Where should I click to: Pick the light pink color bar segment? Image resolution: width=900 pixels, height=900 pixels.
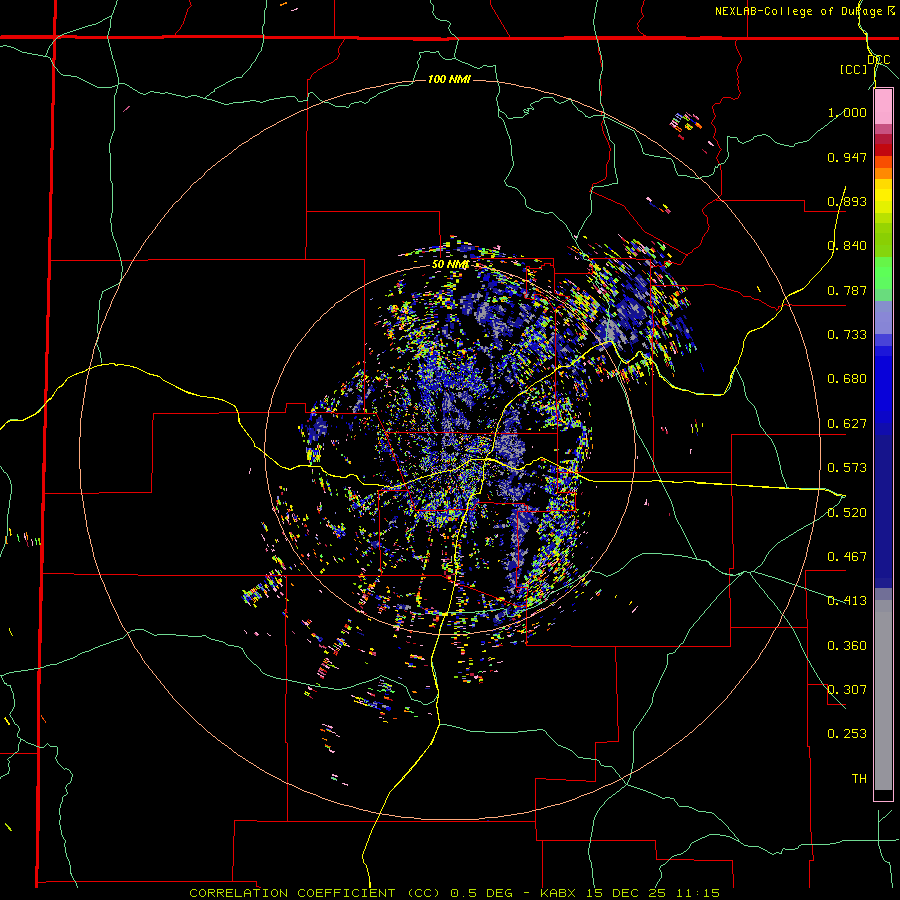pos(883,107)
